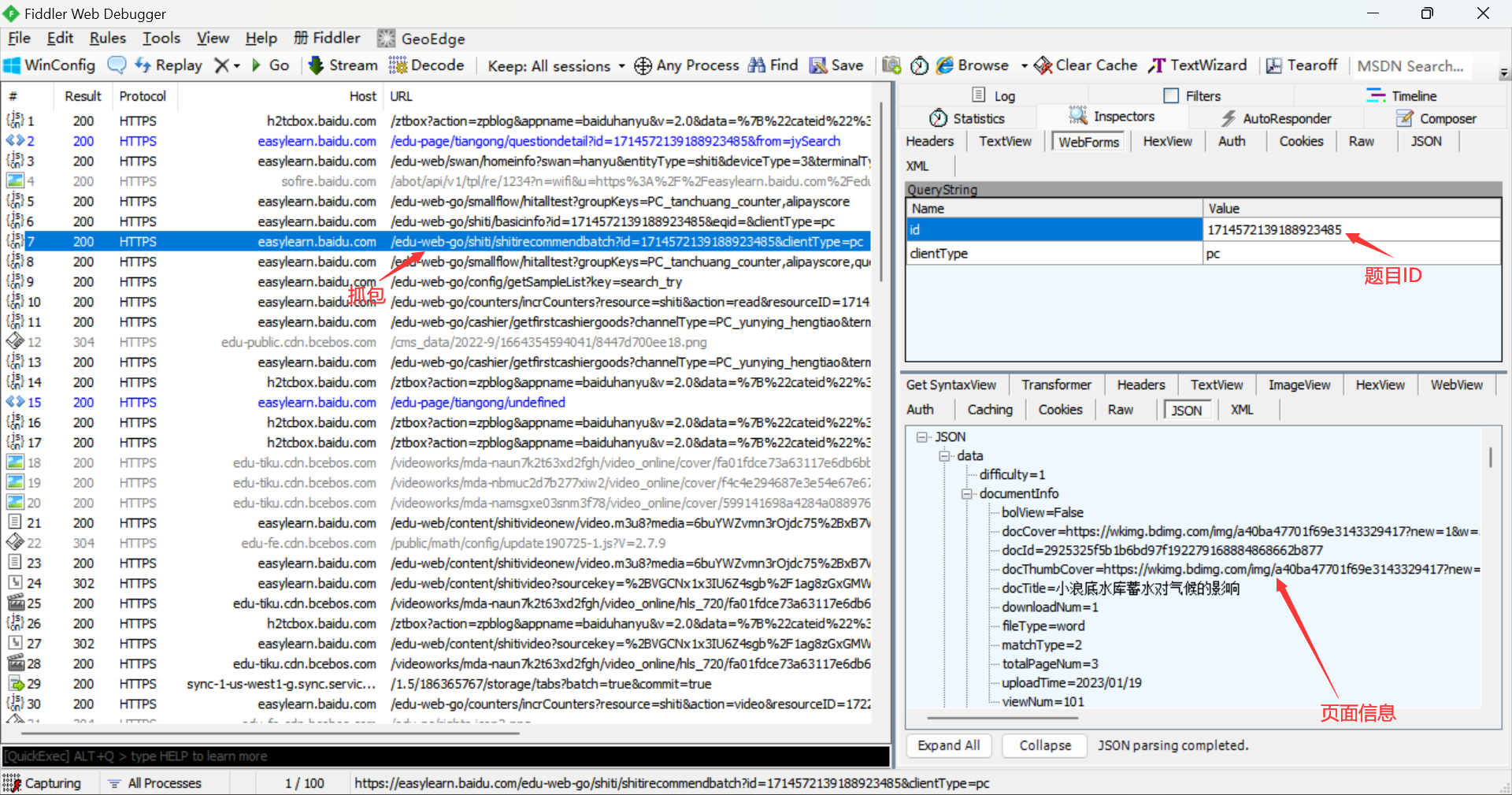Image resolution: width=1512 pixels, height=795 pixels.
Task: Collapse the documentInfo tree node
Action: click(x=966, y=494)
